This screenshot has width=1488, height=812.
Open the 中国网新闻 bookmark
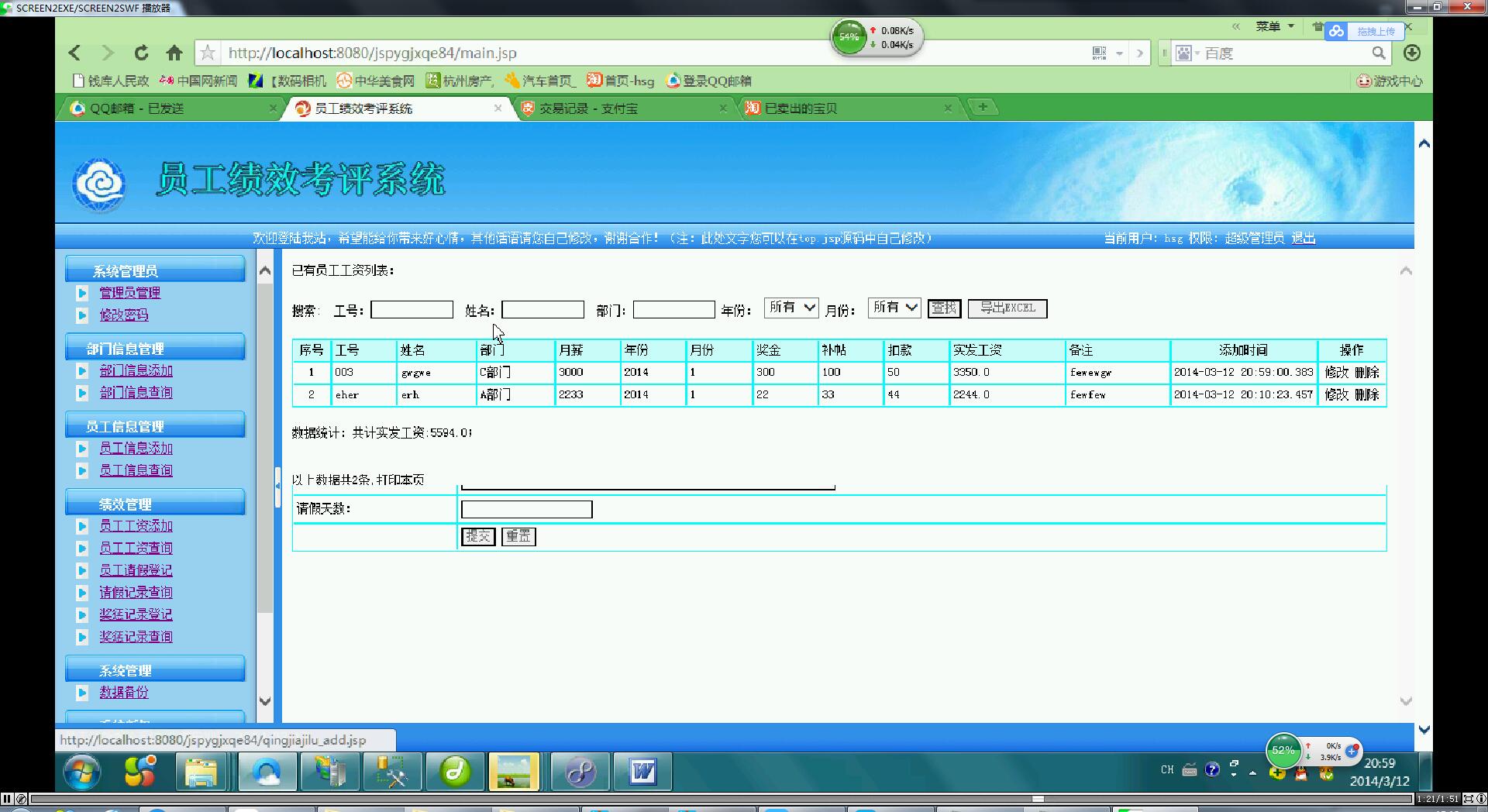198,81
